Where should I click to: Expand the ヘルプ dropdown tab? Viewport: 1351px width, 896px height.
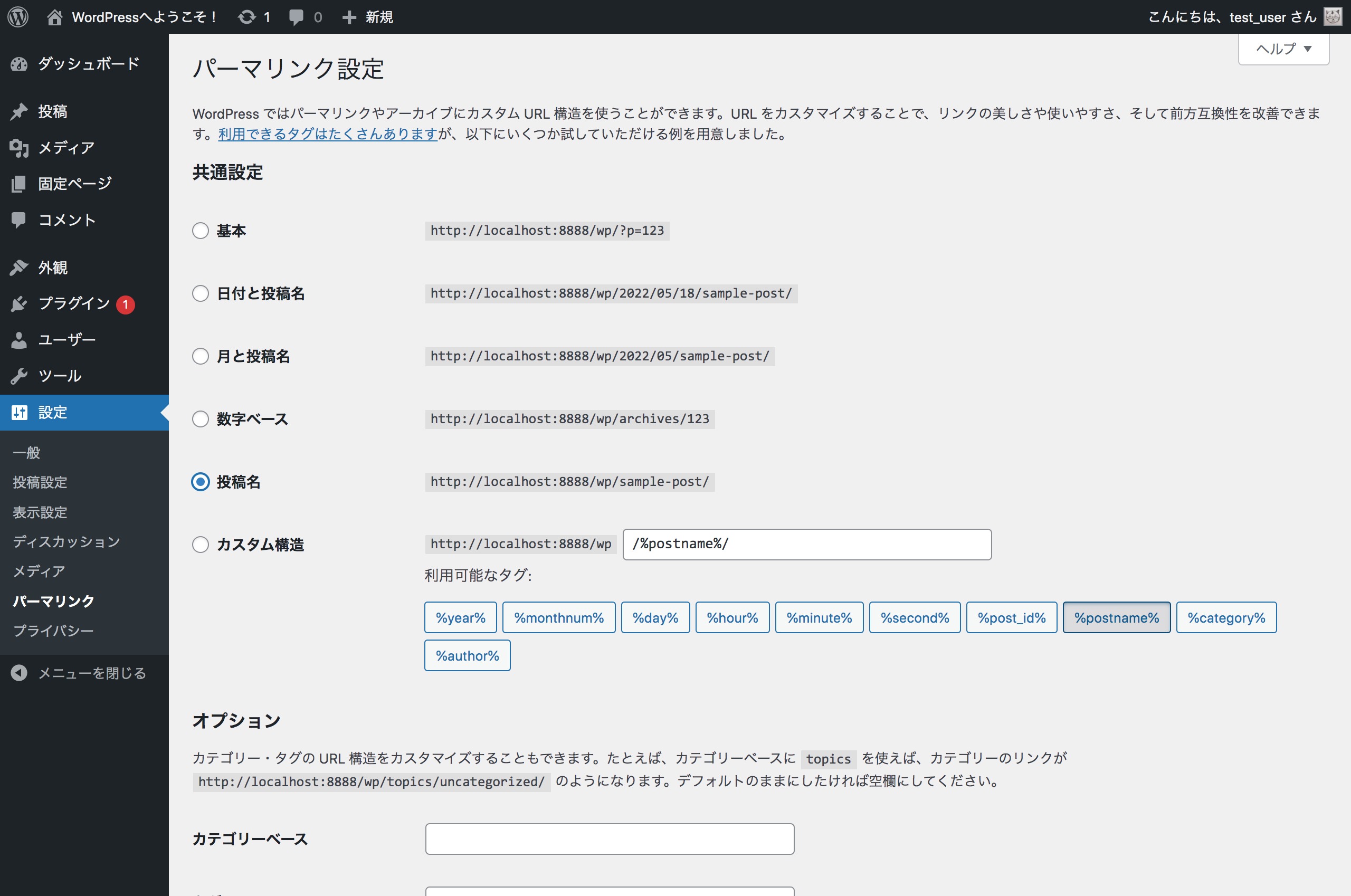1283,49
